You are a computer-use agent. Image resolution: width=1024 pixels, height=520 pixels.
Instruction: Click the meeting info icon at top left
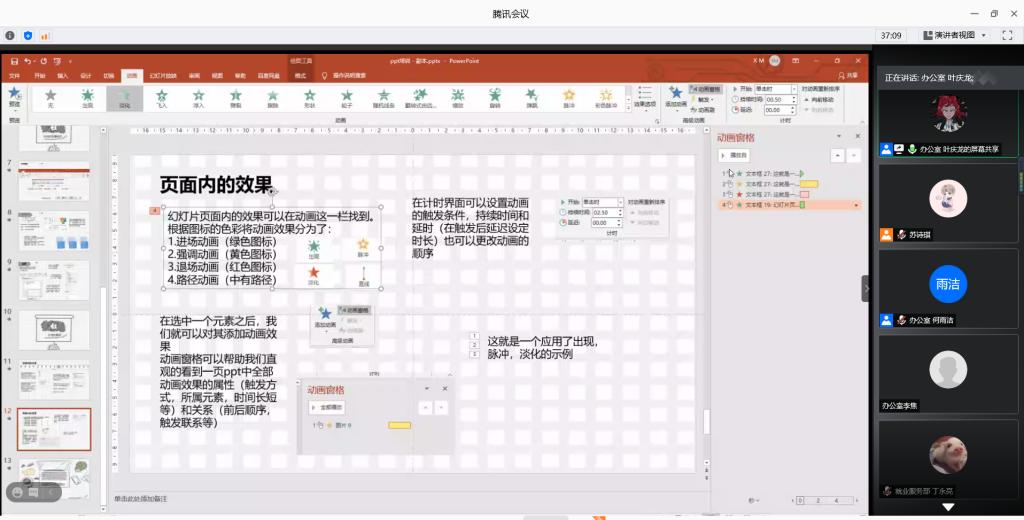click(x=10, y=35)
